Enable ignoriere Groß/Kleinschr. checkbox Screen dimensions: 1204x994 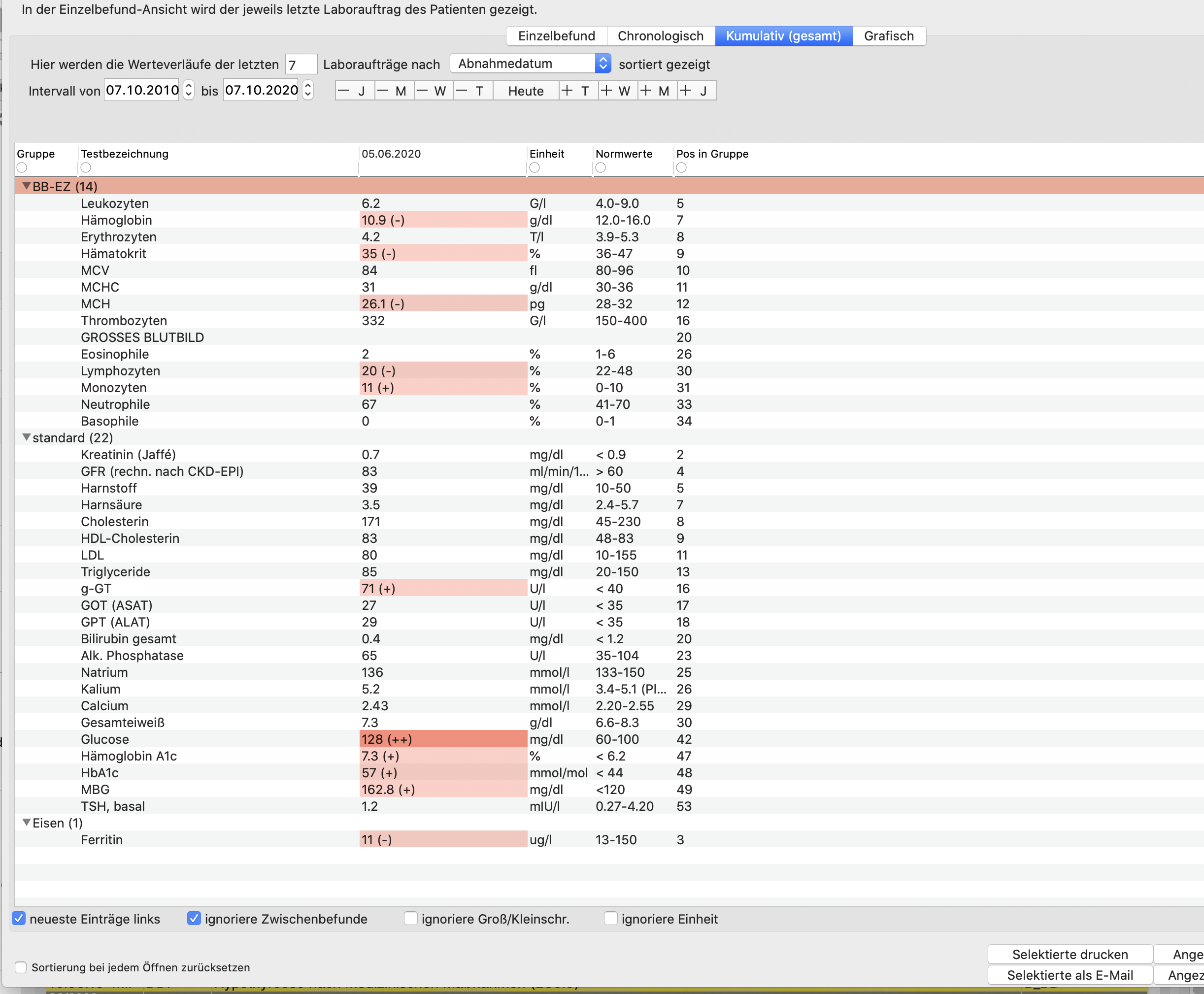[410, 919]
